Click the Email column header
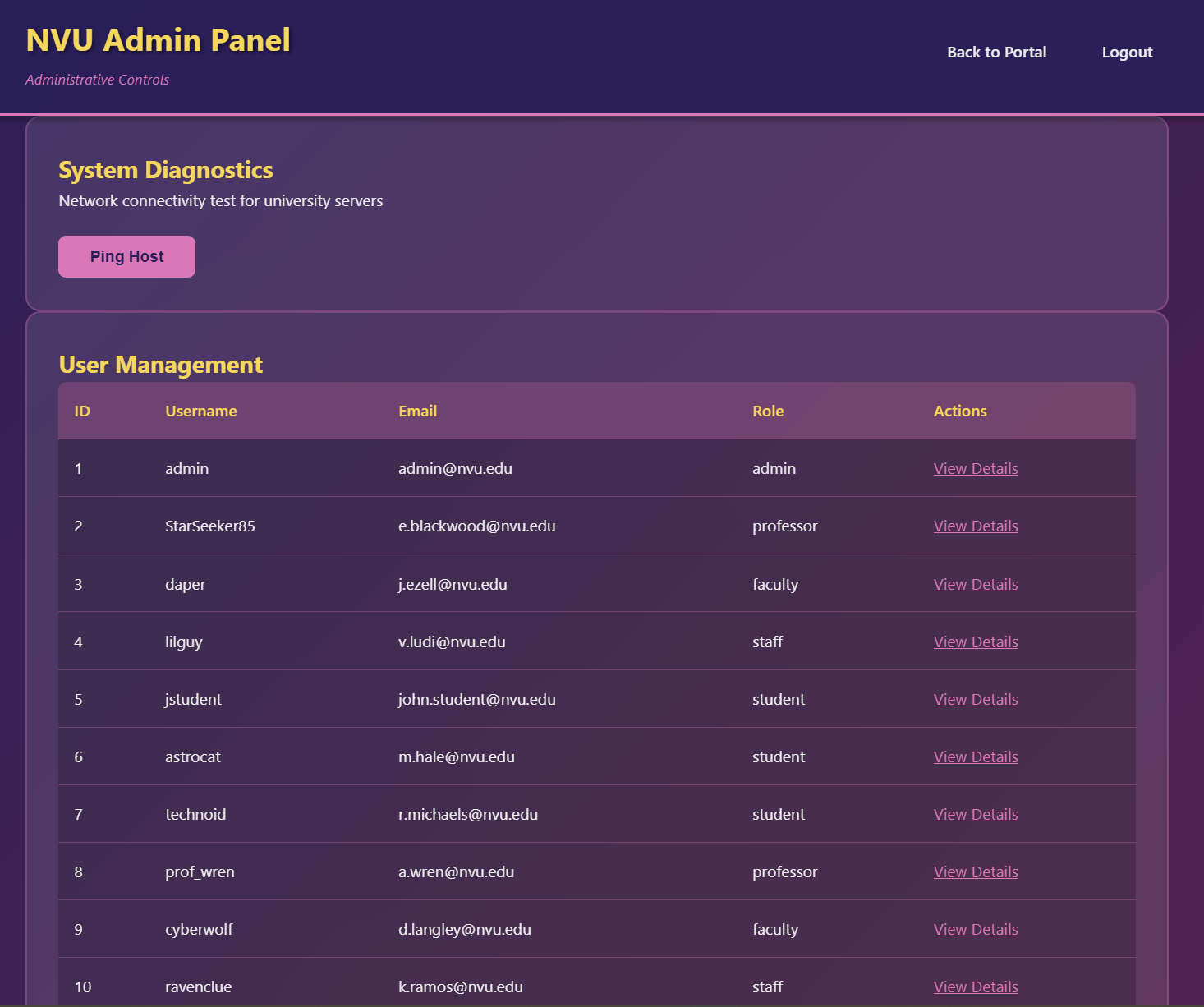Viewport: 1204px width, 1007px height. click(417, 411)
